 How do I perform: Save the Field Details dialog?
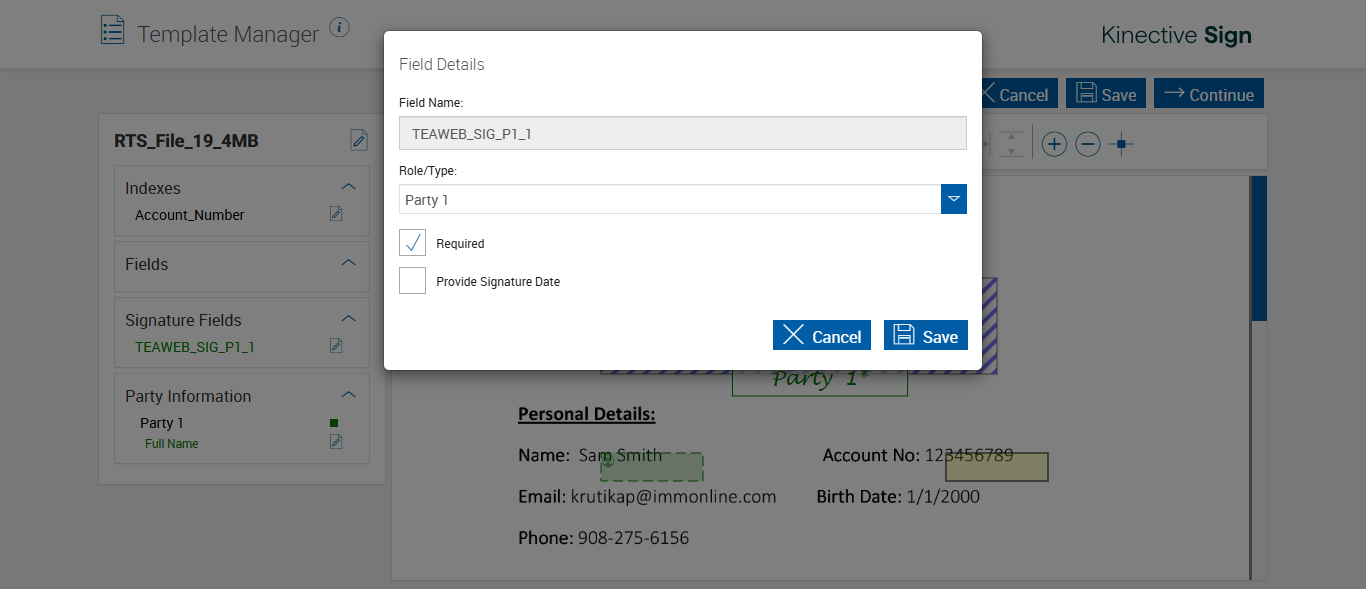(925, 335)
